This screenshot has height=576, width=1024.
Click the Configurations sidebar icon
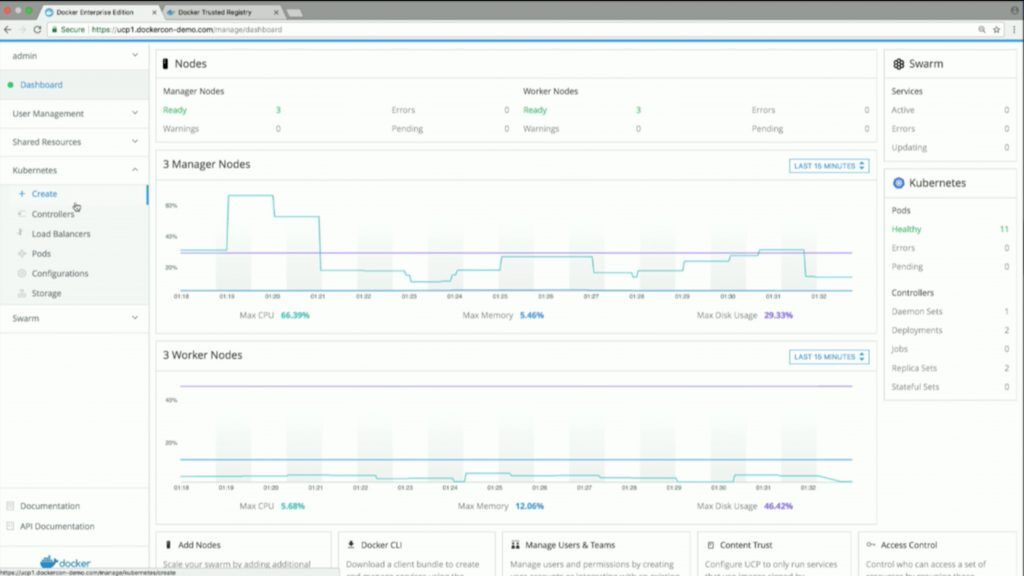click(22, 273)
